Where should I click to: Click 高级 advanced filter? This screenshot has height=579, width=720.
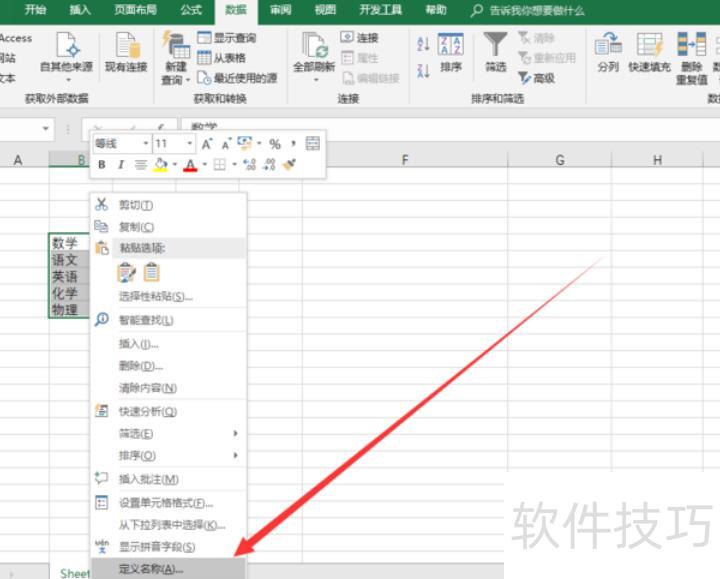tap(536, 78)
